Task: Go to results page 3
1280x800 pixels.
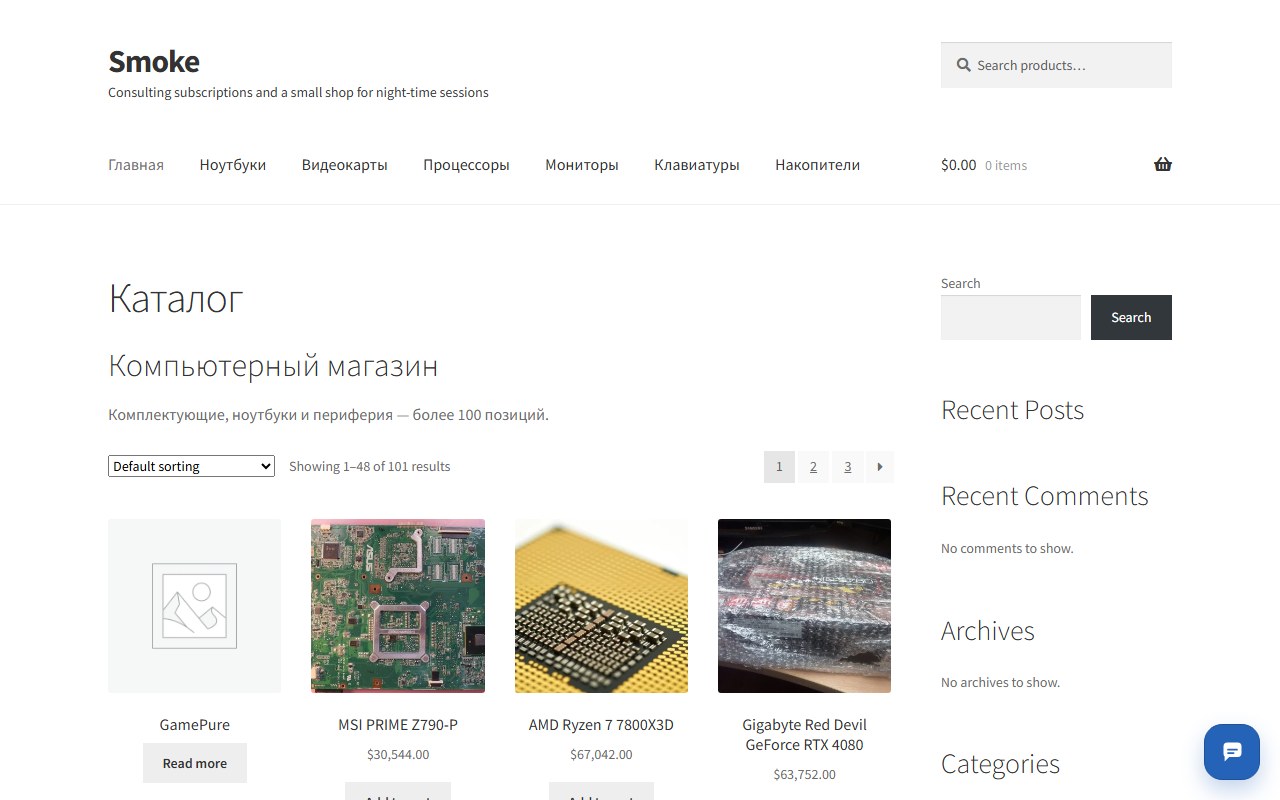Action: [847, 467]
